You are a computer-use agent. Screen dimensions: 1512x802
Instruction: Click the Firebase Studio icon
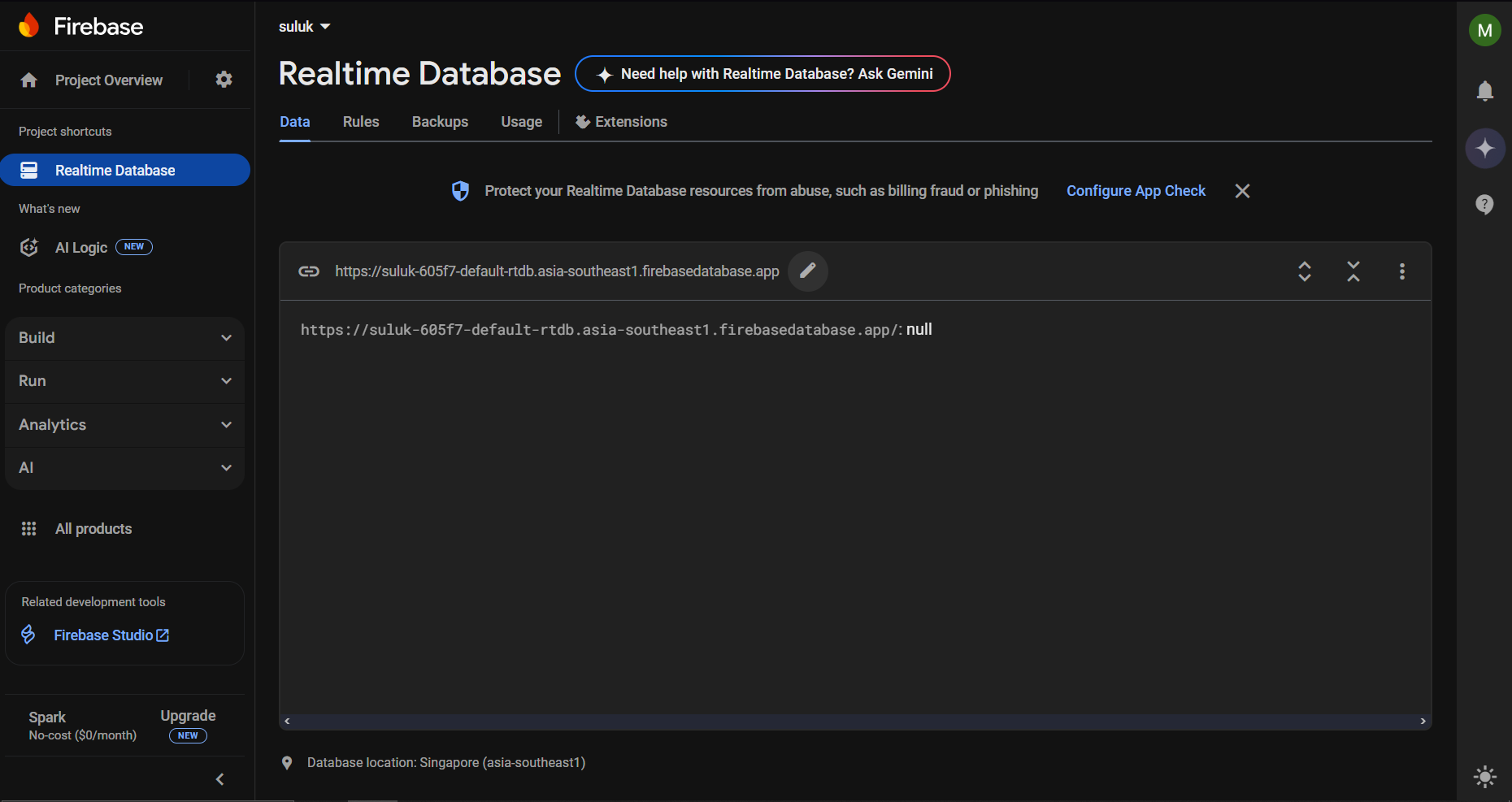coord(28,635)
